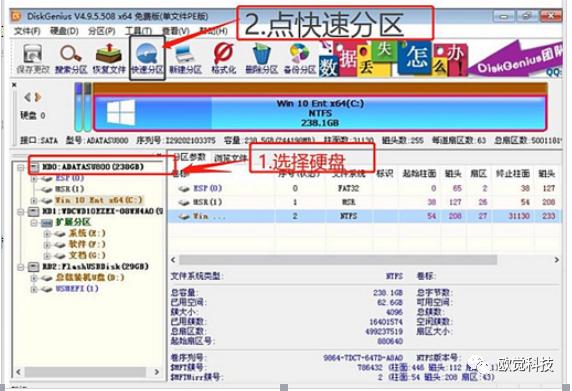Image resolution: width=572 pixels, height=391 pixels.
Task: Select USBEFI(1) in the tree
Action: tap(77, 289)
